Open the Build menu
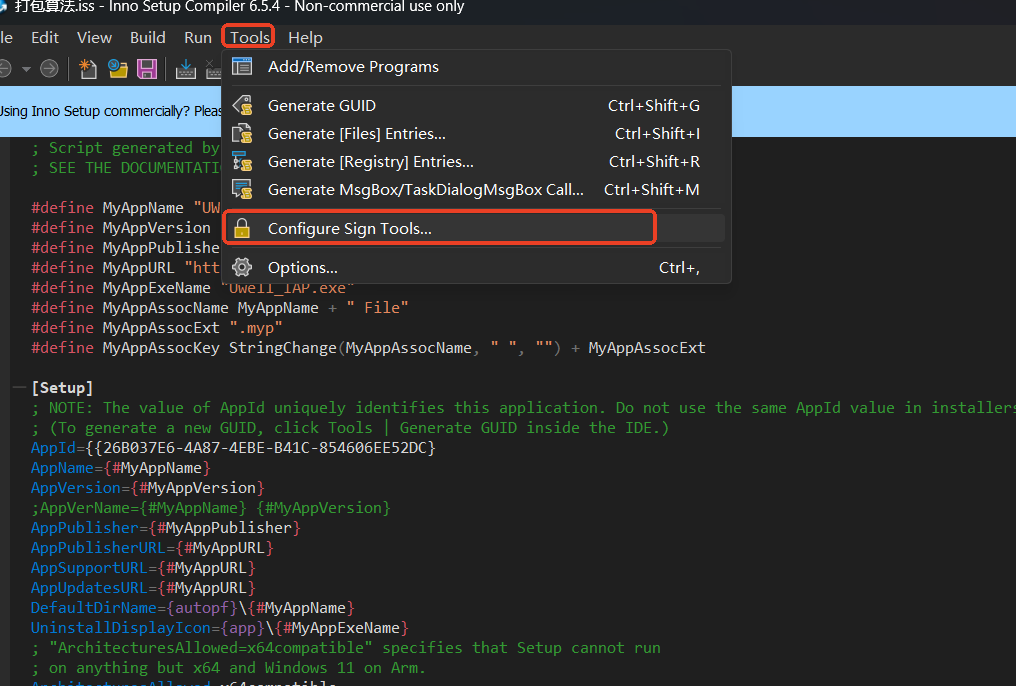 [x=148, y=38]
